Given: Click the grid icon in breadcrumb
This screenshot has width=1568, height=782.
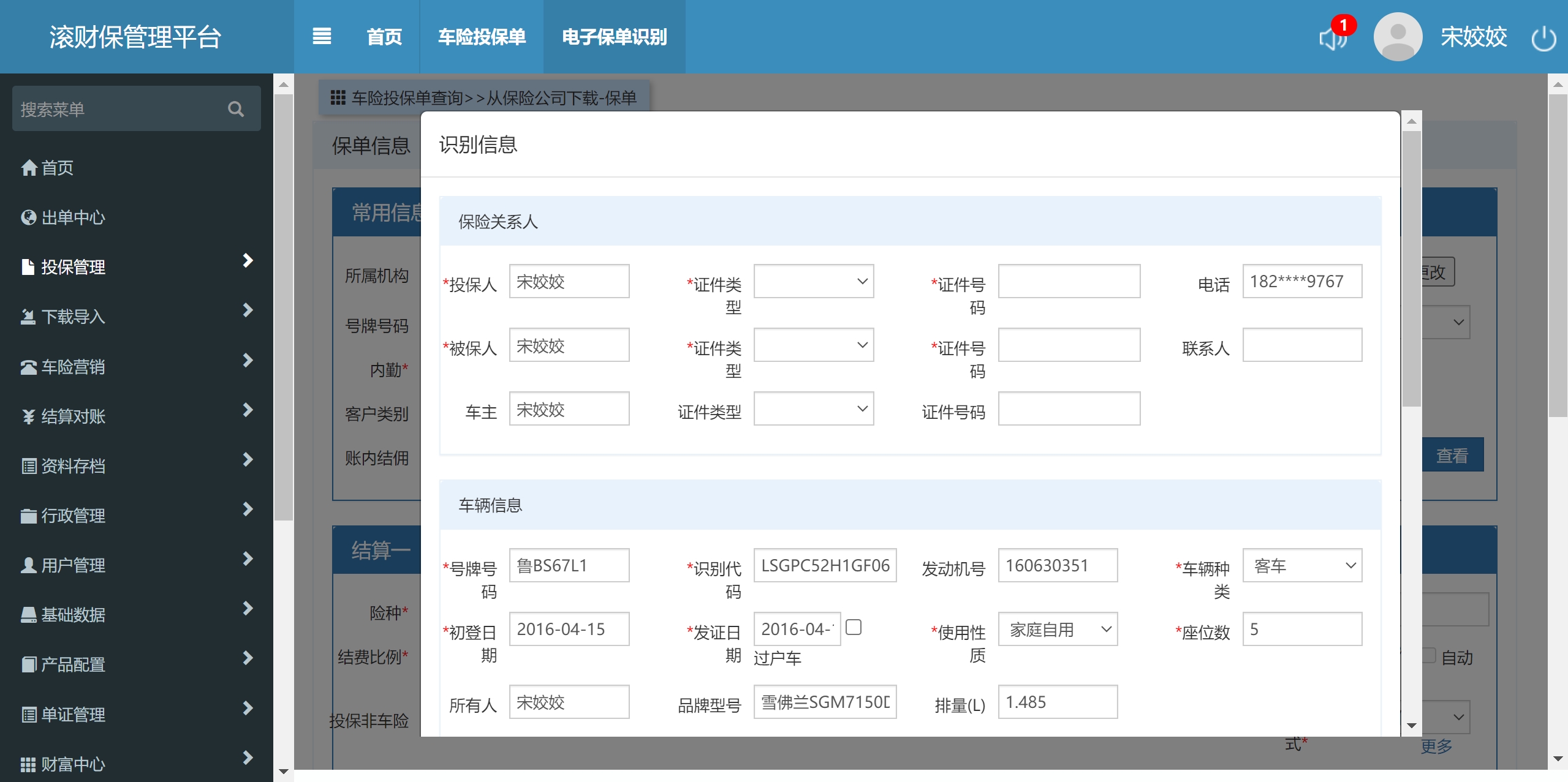Looking at the screenshot, I should (338, 97).
